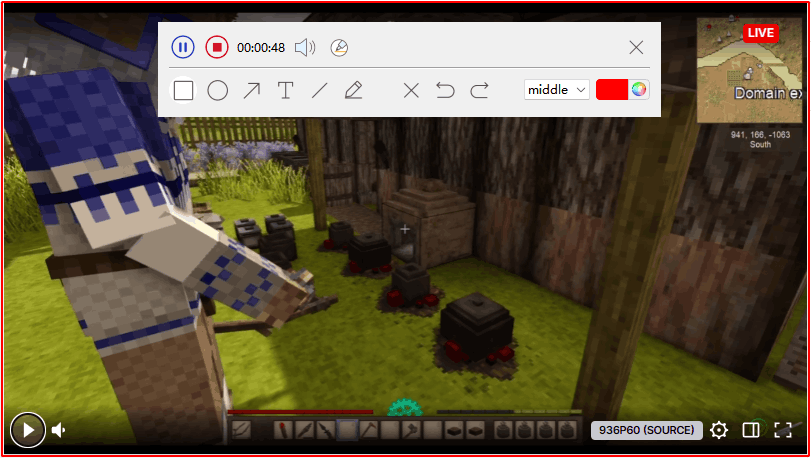Click the red color swatch

point(612,90)
